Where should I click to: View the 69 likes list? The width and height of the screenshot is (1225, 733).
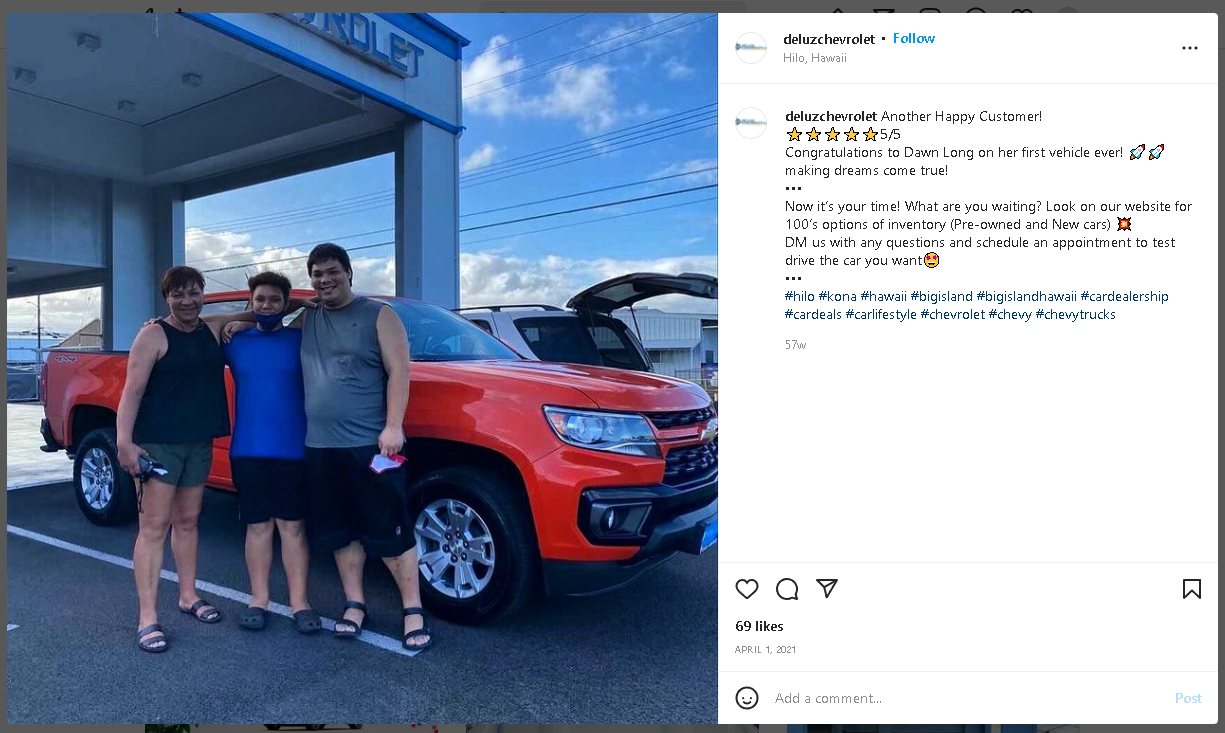tap(759, 627)
